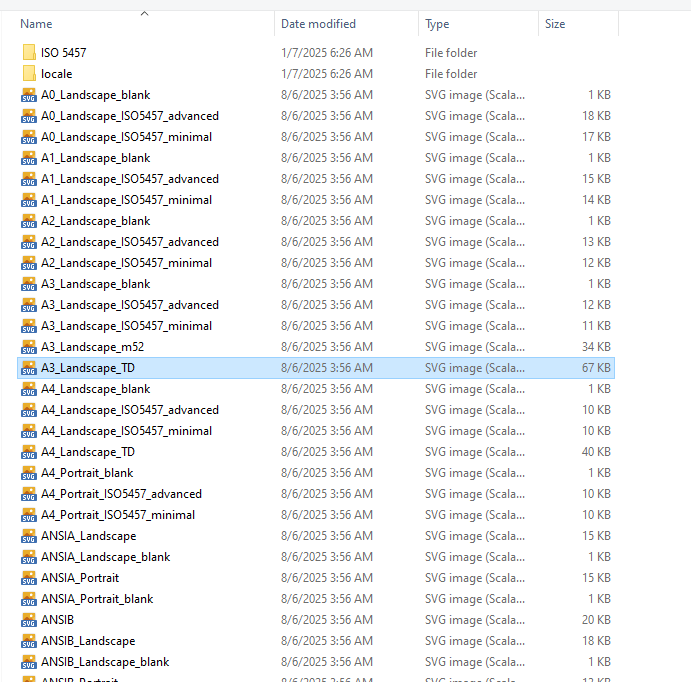Click the locale folder name
The image size is (691, 682).
[56, 74]
